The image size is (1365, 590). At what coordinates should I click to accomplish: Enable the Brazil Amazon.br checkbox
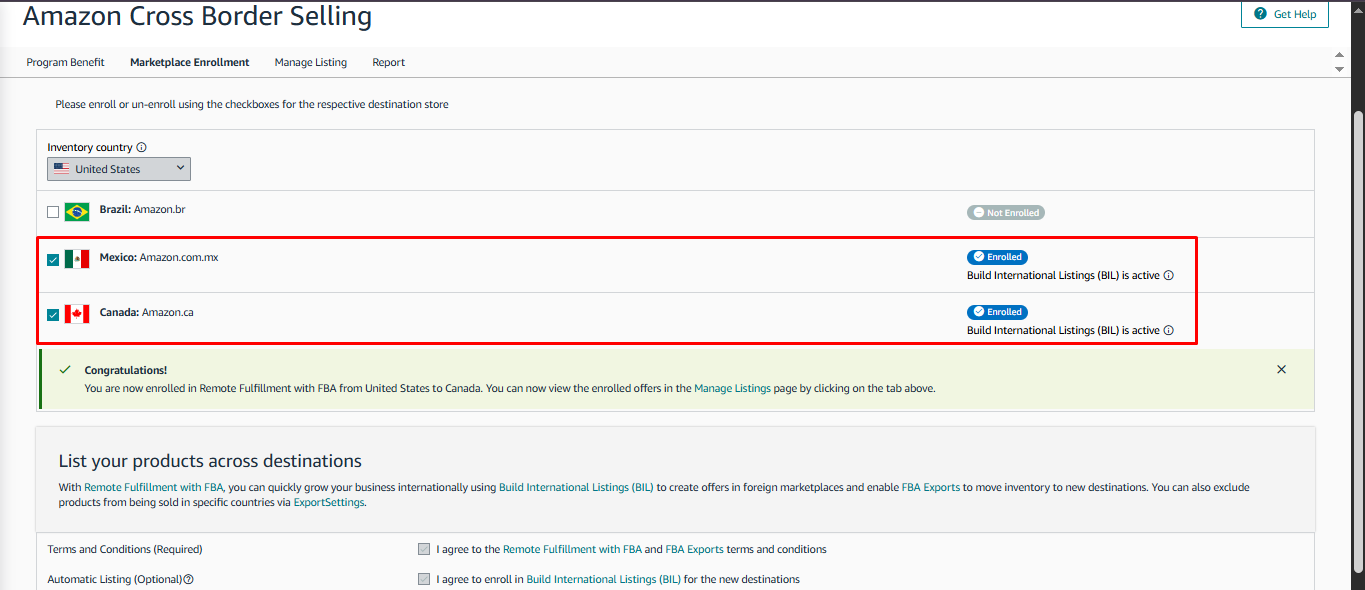pos(53,212)
